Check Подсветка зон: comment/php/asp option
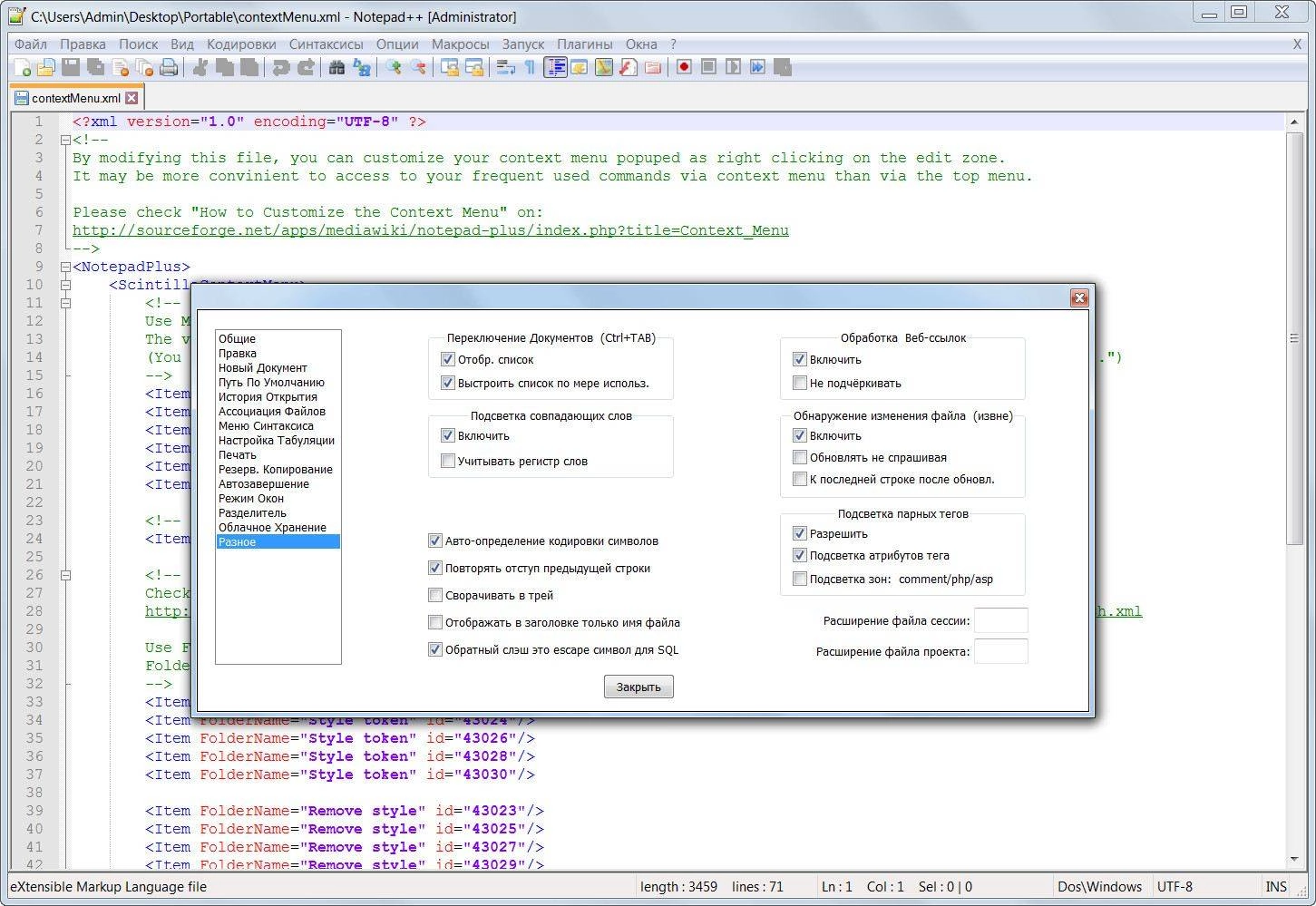1316x906 pixels. coord(799,579)
